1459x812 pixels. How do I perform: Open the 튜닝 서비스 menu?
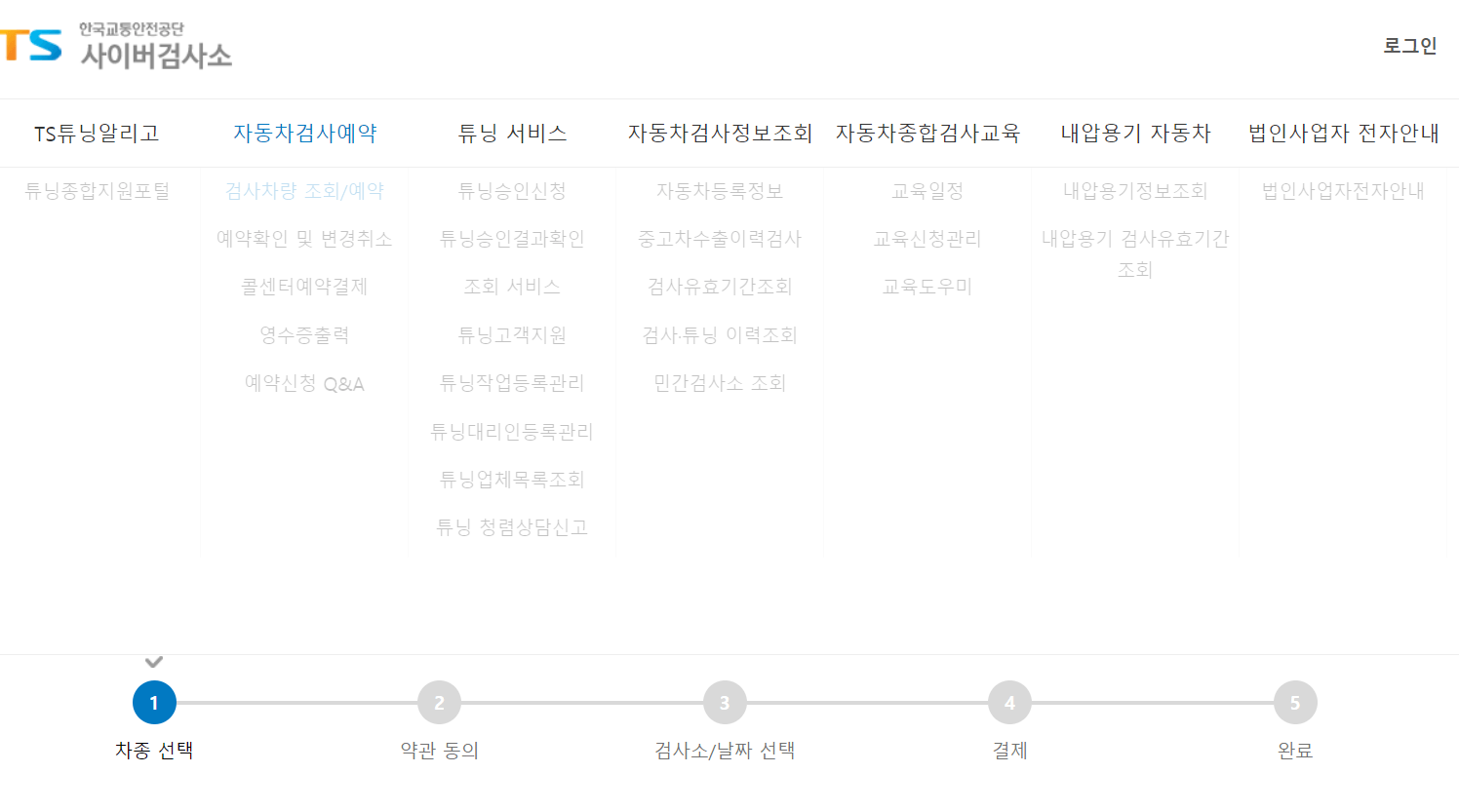pyautogui.click(x=511, y=133)
